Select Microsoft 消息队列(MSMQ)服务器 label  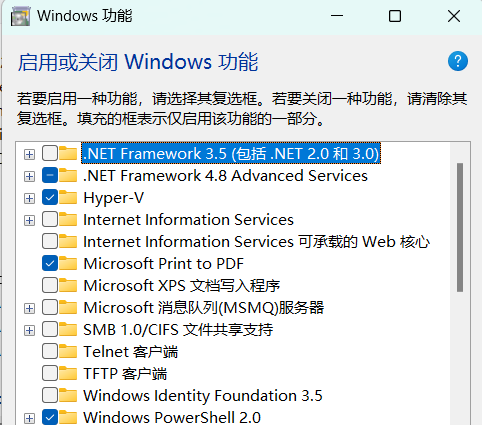(203, 308)
